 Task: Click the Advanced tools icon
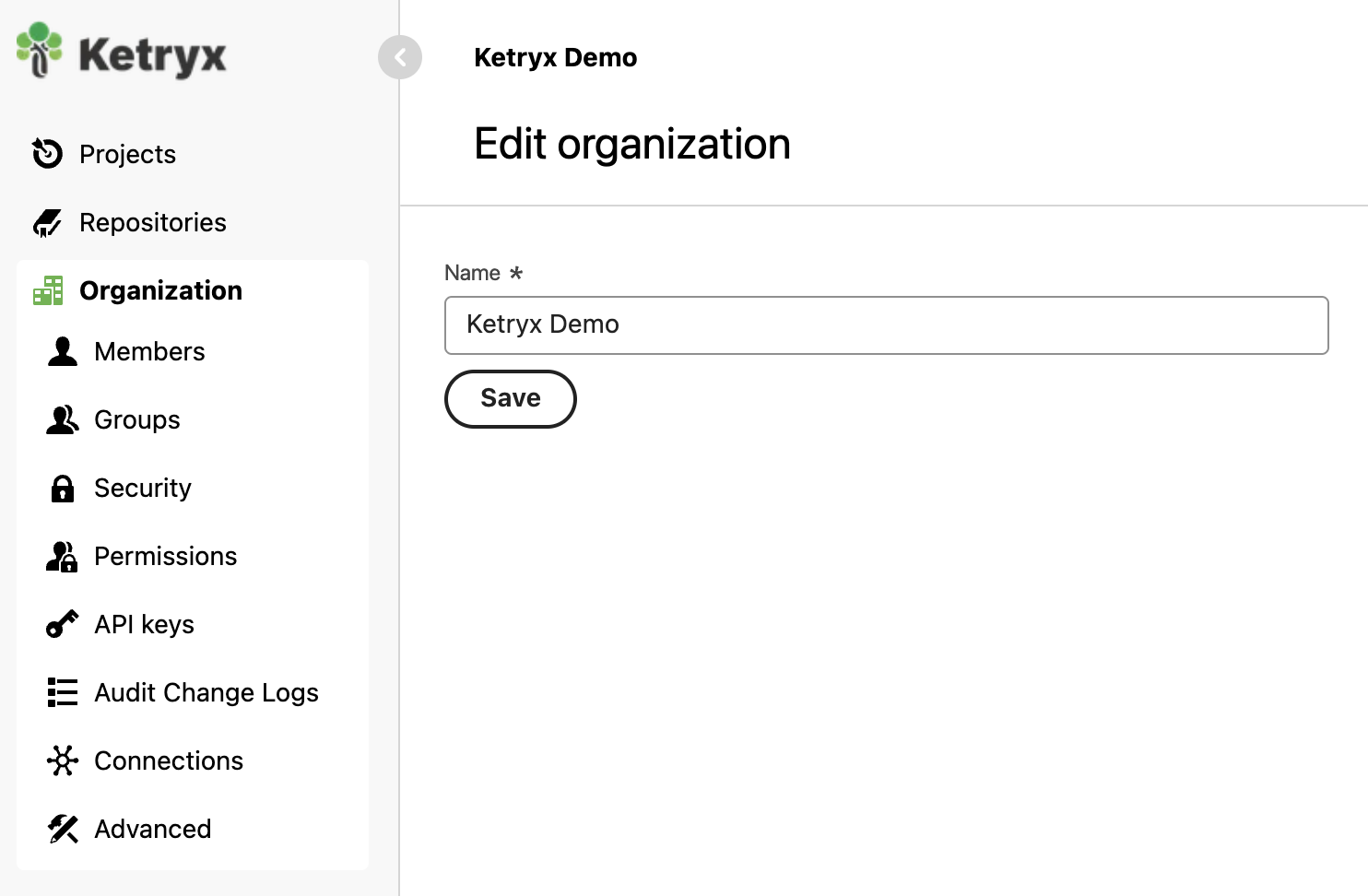point(63,829)
